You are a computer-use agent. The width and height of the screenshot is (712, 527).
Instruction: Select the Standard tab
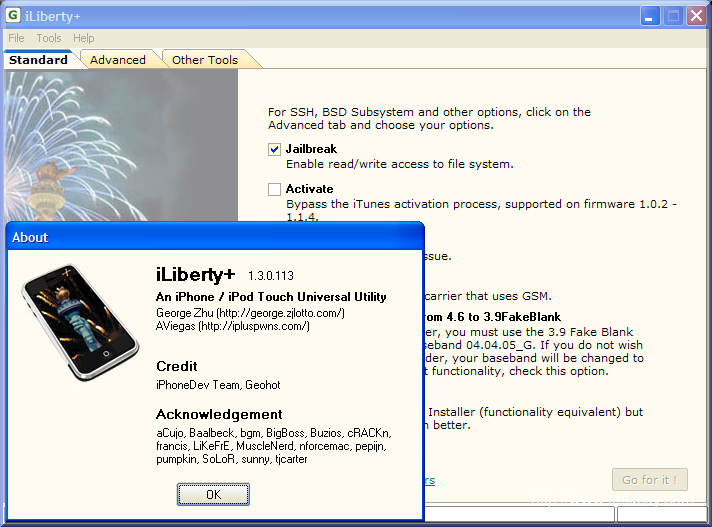pyautogui.click(x=39, y=60)
